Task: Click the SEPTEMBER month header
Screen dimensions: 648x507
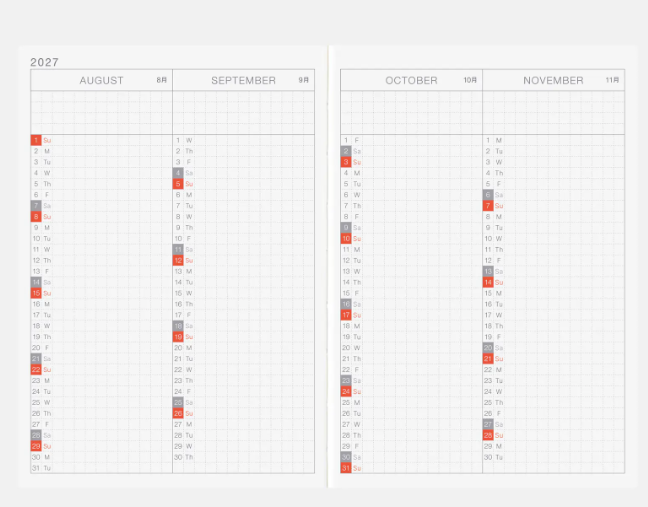Action: coord(243,80)
